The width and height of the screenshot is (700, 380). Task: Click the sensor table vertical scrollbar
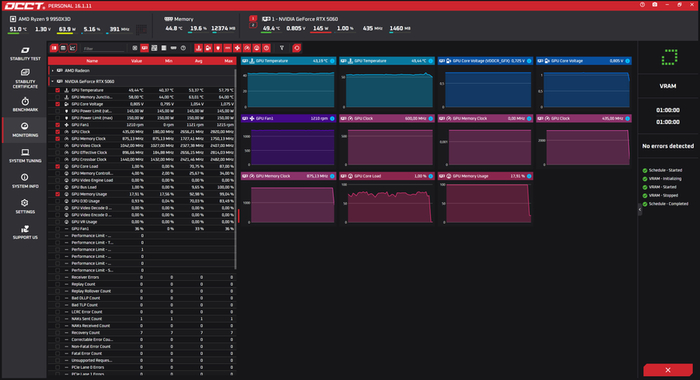click(x=235, y=169)
